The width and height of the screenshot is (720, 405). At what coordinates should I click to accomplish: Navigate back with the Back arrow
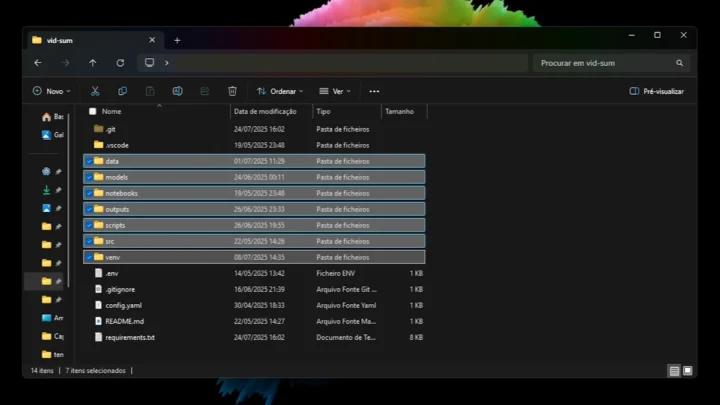38,63
